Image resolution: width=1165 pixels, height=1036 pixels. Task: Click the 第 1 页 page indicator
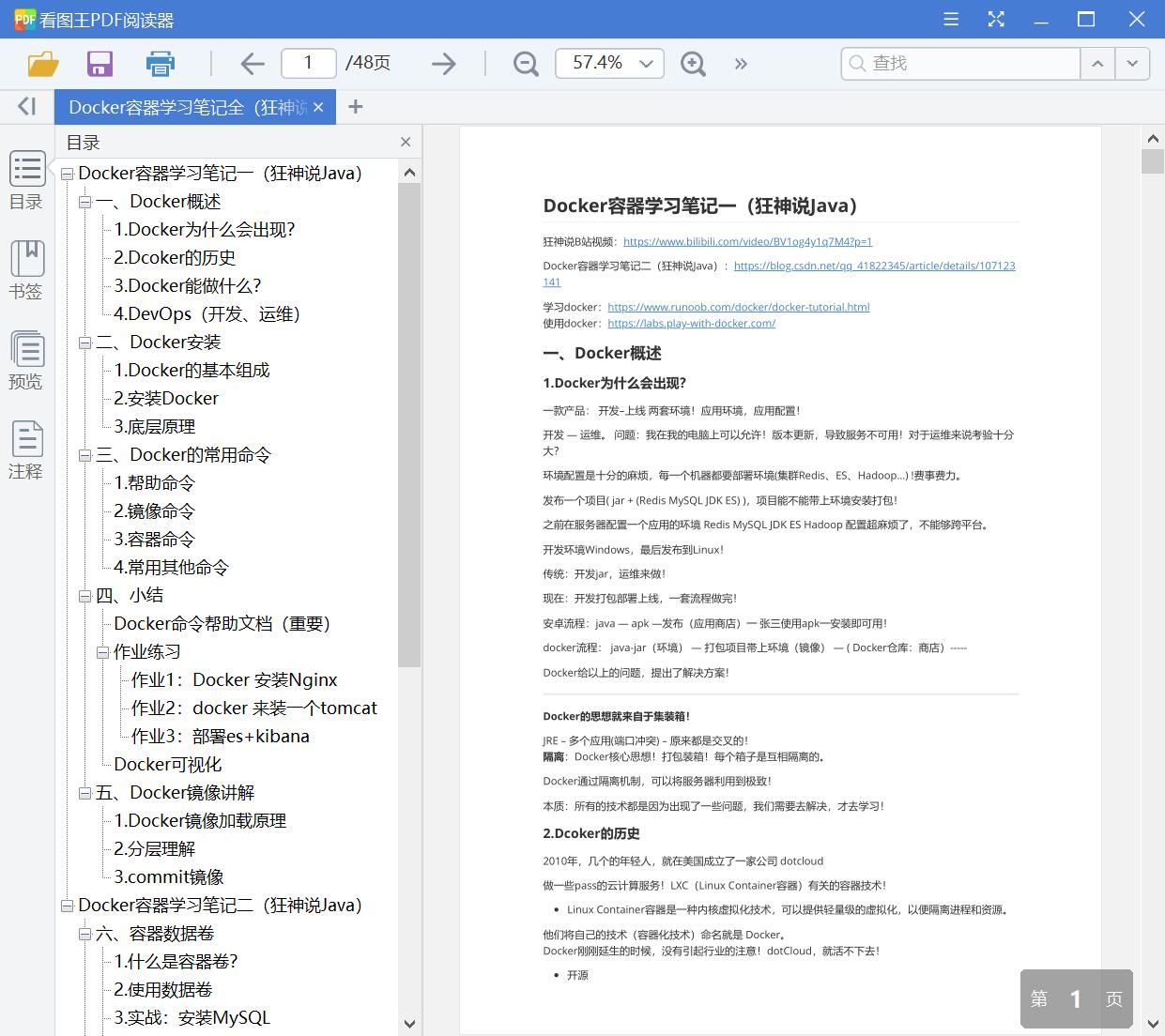pyautogui.click(x=1076, y=998)
